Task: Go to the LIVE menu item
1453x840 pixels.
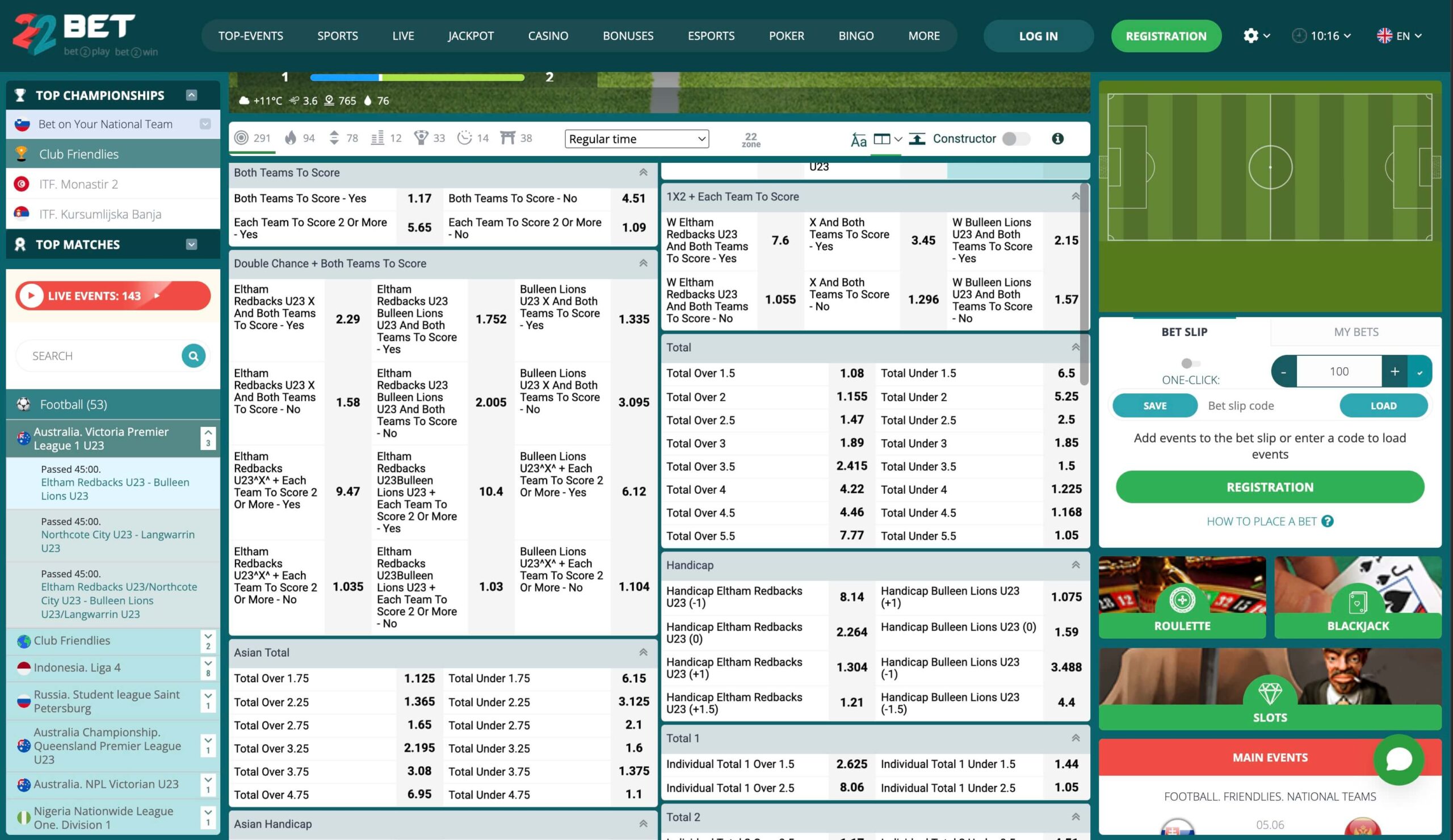Action: tap(403, 36)
